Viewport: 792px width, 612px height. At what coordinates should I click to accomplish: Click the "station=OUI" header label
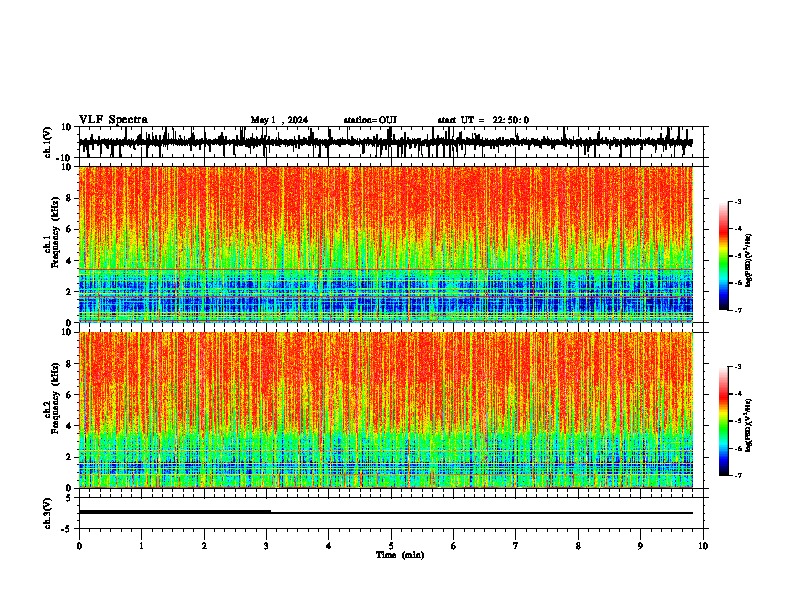tap(370, 120)
